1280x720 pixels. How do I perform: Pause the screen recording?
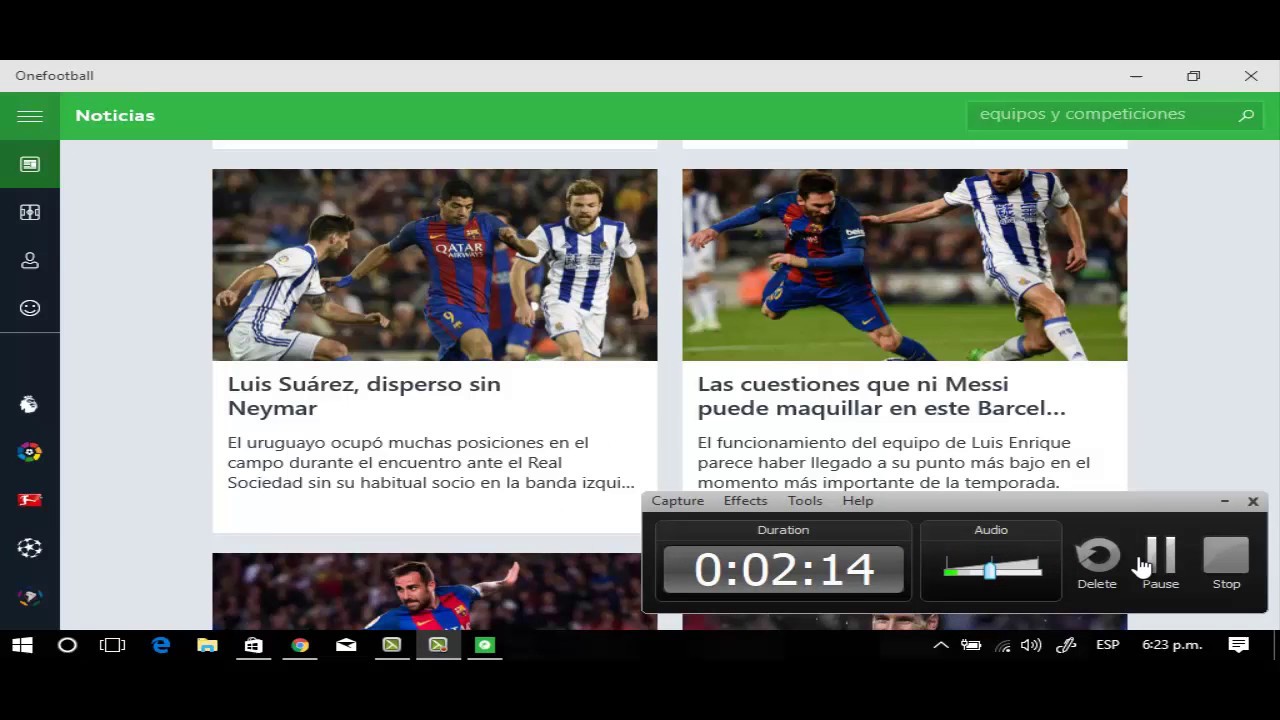(1161, 563)
